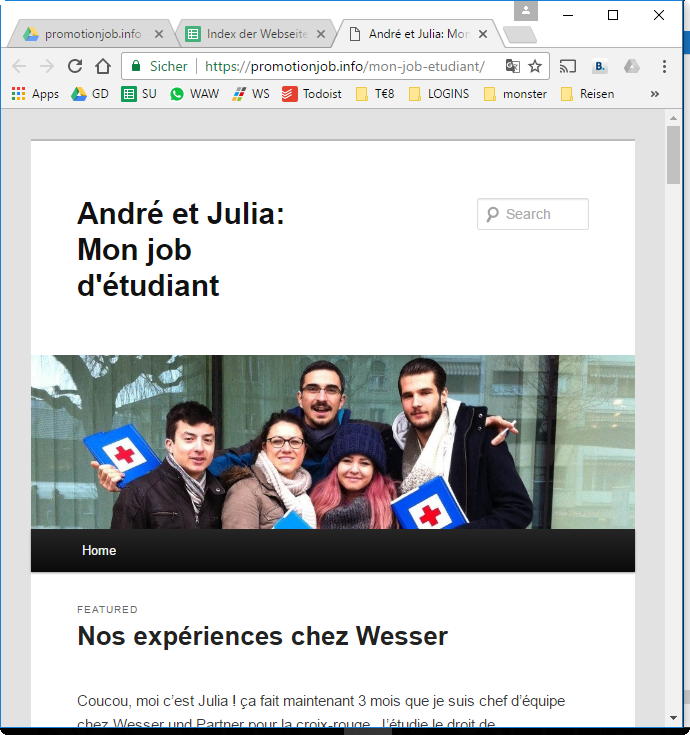690x735 pixels.
Task: Bookmark this page with the star icon
Action: point(535,66)
